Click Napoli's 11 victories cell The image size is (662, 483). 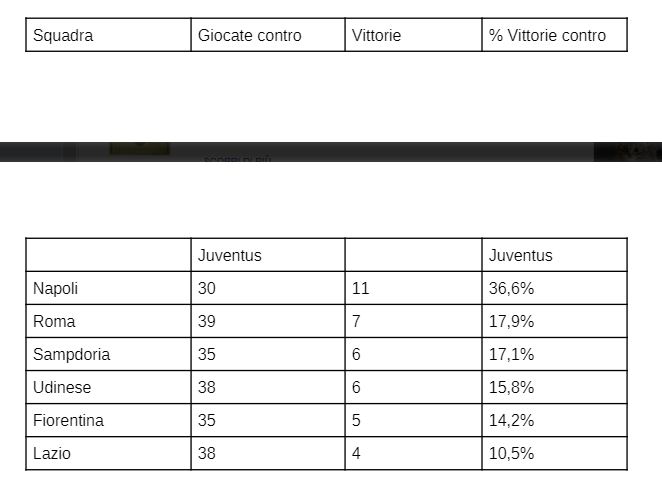361,288
